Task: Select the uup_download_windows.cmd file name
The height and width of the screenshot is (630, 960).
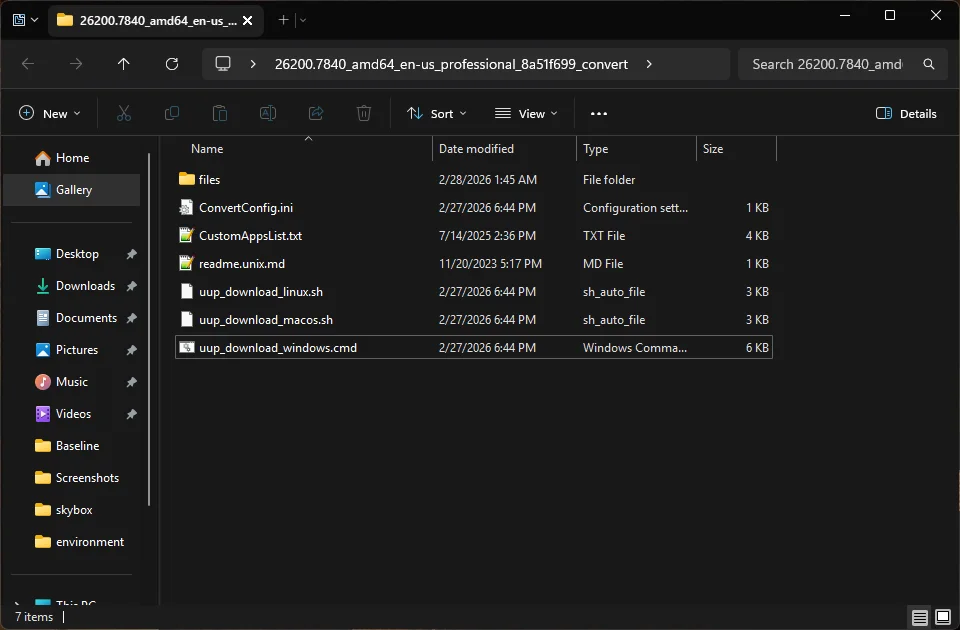Action: pos(277,348)
